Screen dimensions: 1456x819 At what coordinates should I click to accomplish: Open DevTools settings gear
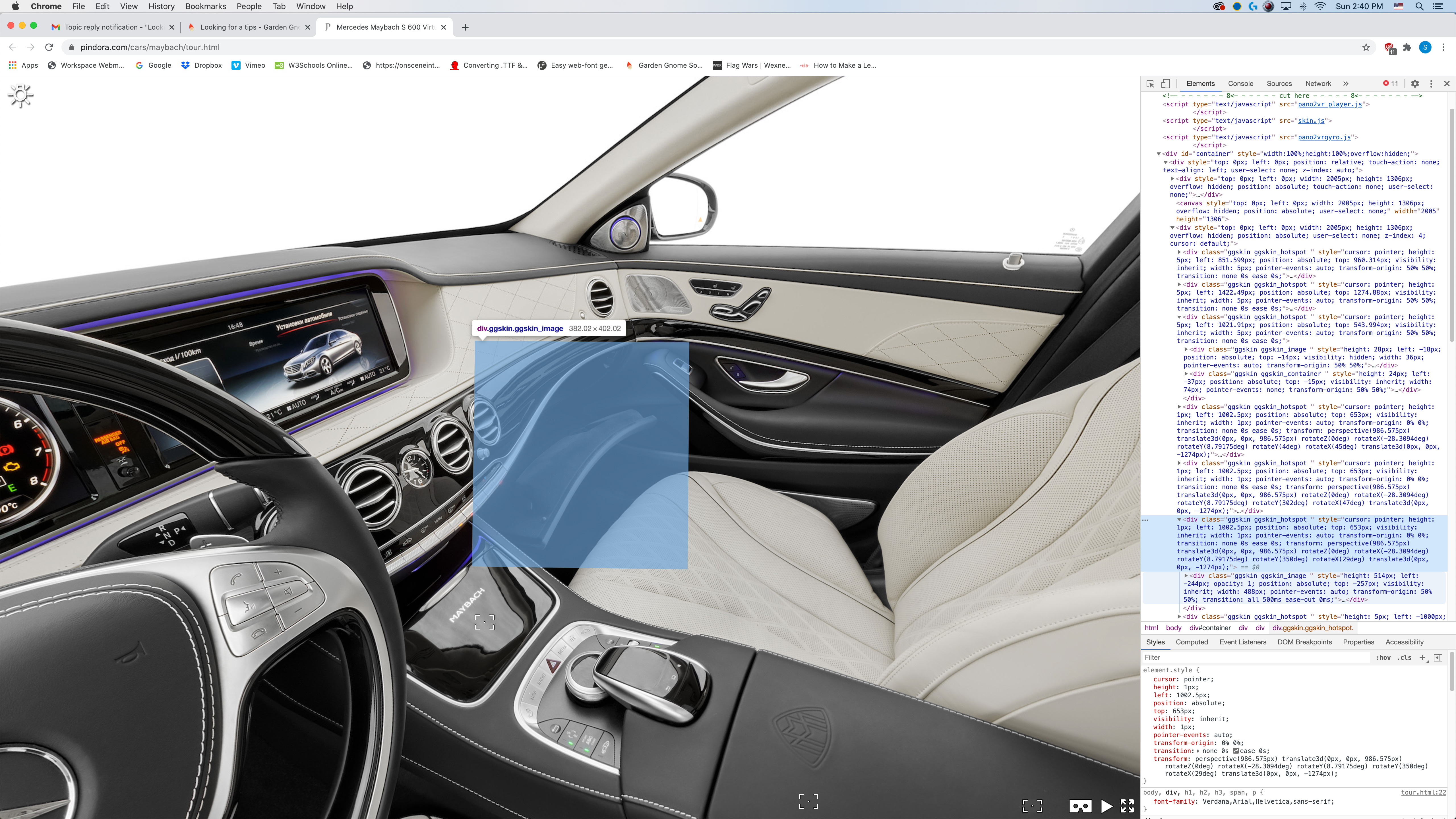click(1415, 84)
